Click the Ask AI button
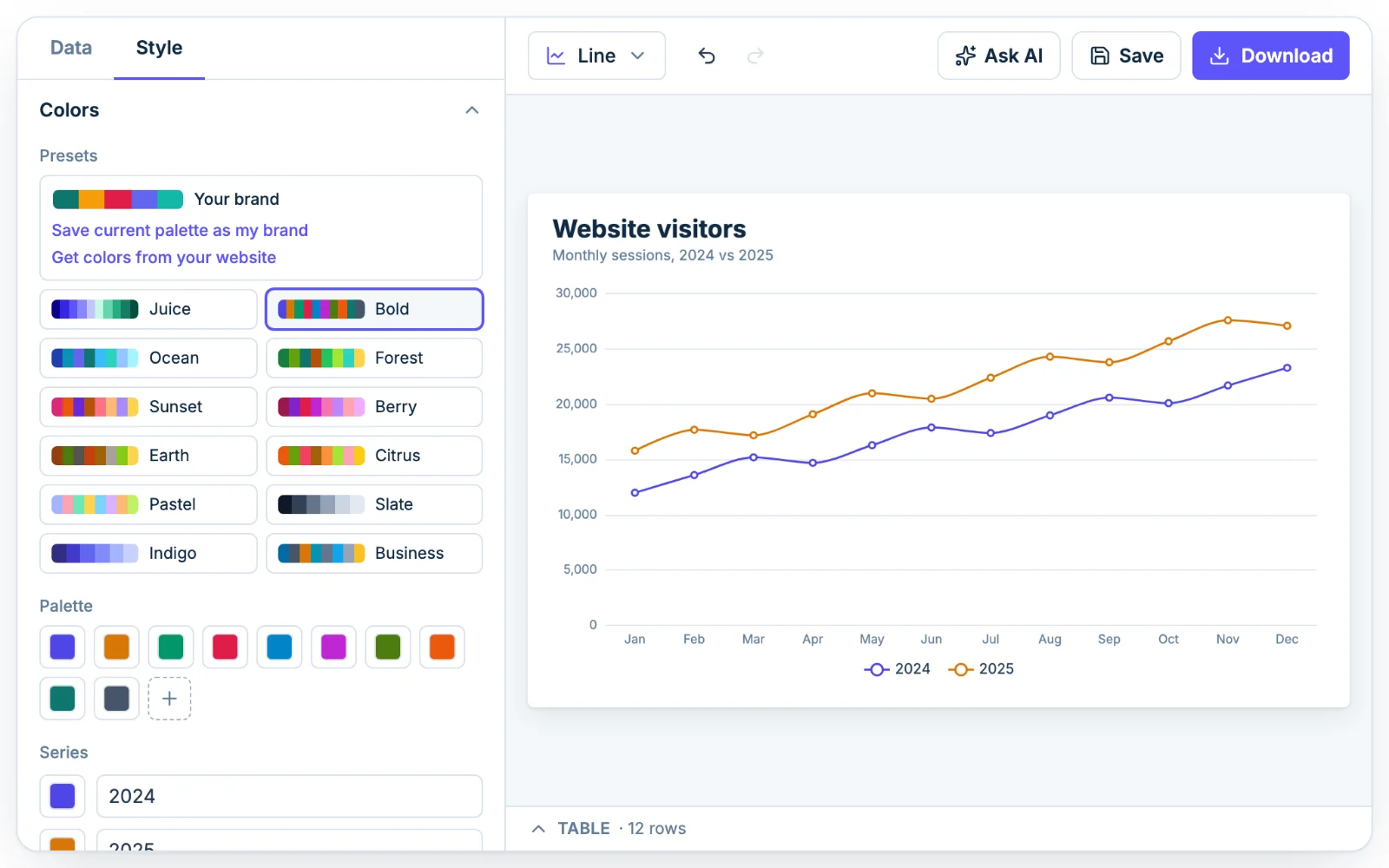This screenshot has height=868, width=1389. tap(998, 56)
